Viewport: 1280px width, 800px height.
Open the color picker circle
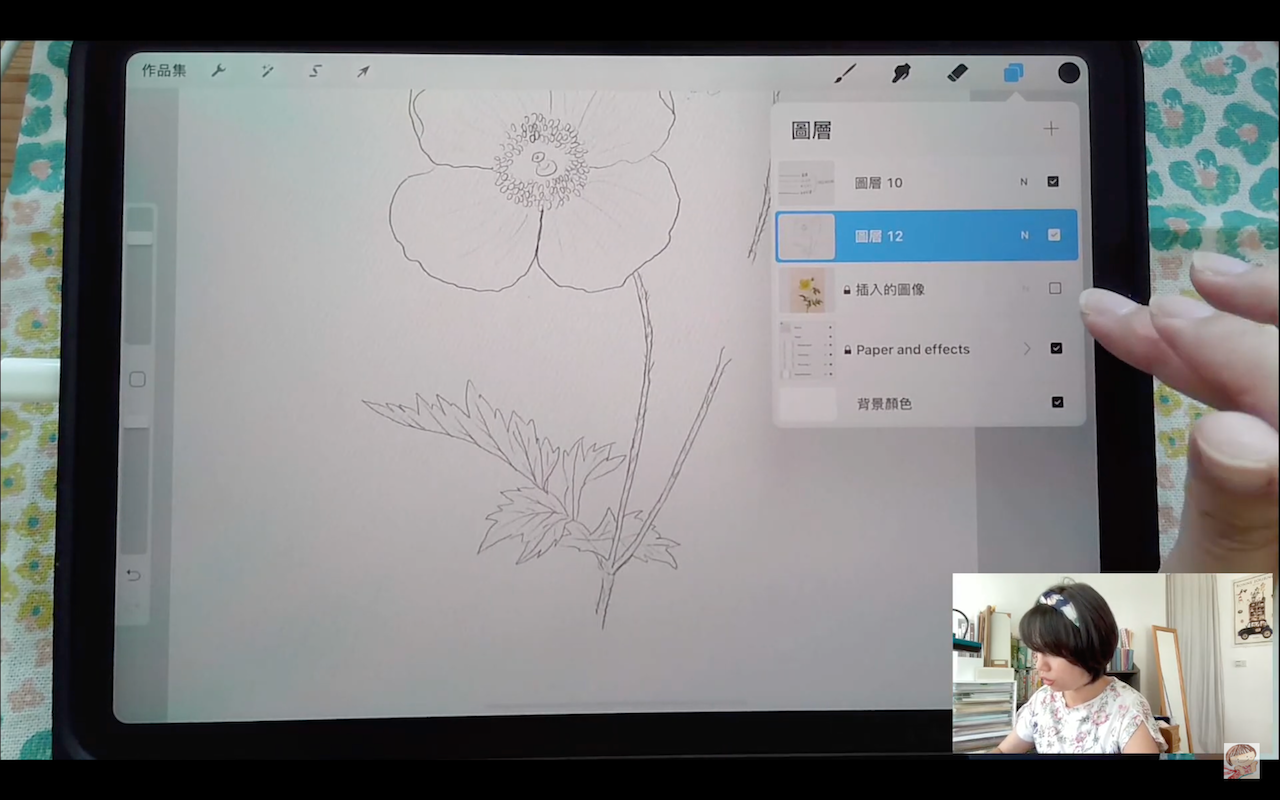pyautogui.click(x=1068, y=72)
